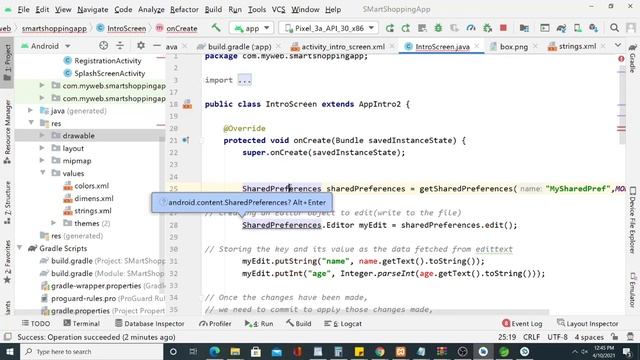Screen dimensions: 640x360
Task: Open the app run configuration dropdown
Action: coord(251,28)
